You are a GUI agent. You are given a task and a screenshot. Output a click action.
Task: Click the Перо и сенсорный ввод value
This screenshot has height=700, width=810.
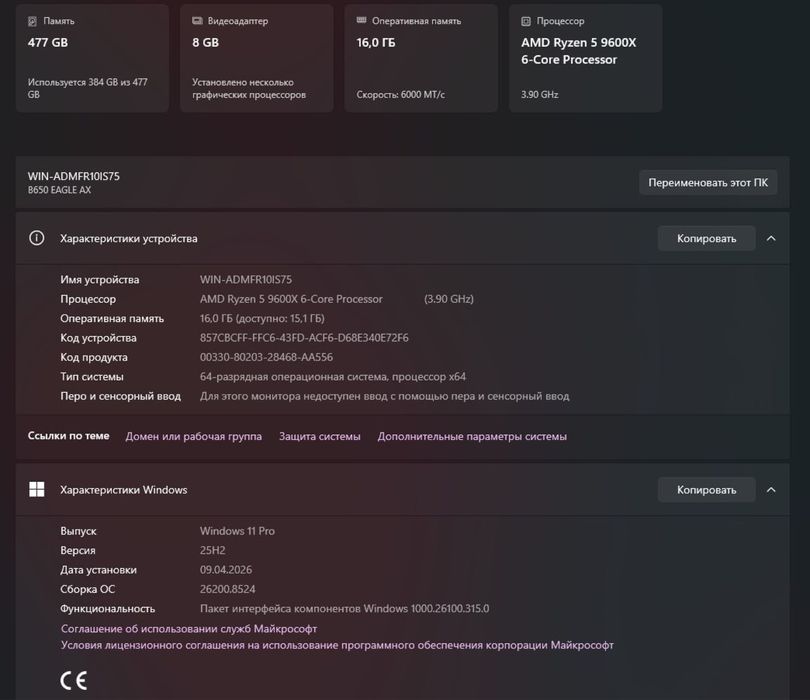coord(384,396)
